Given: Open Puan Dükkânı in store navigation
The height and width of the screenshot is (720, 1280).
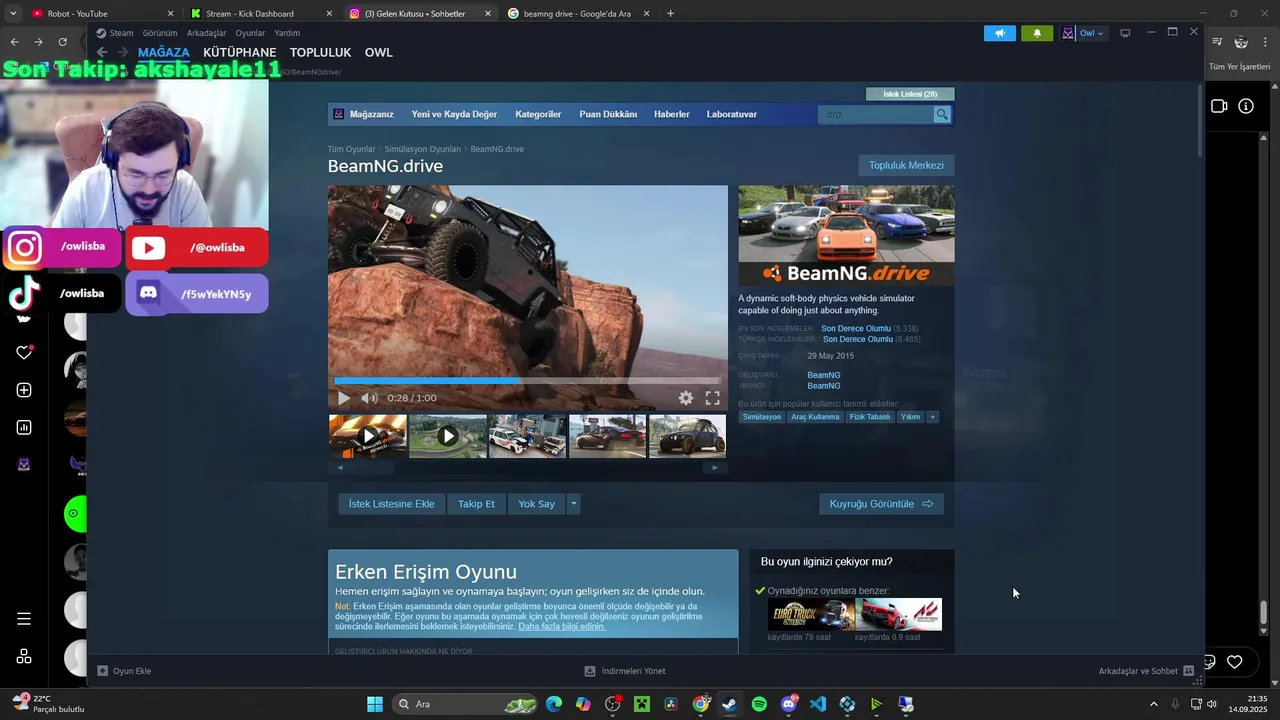Looking at the screenshot, I should click(608, 115).
